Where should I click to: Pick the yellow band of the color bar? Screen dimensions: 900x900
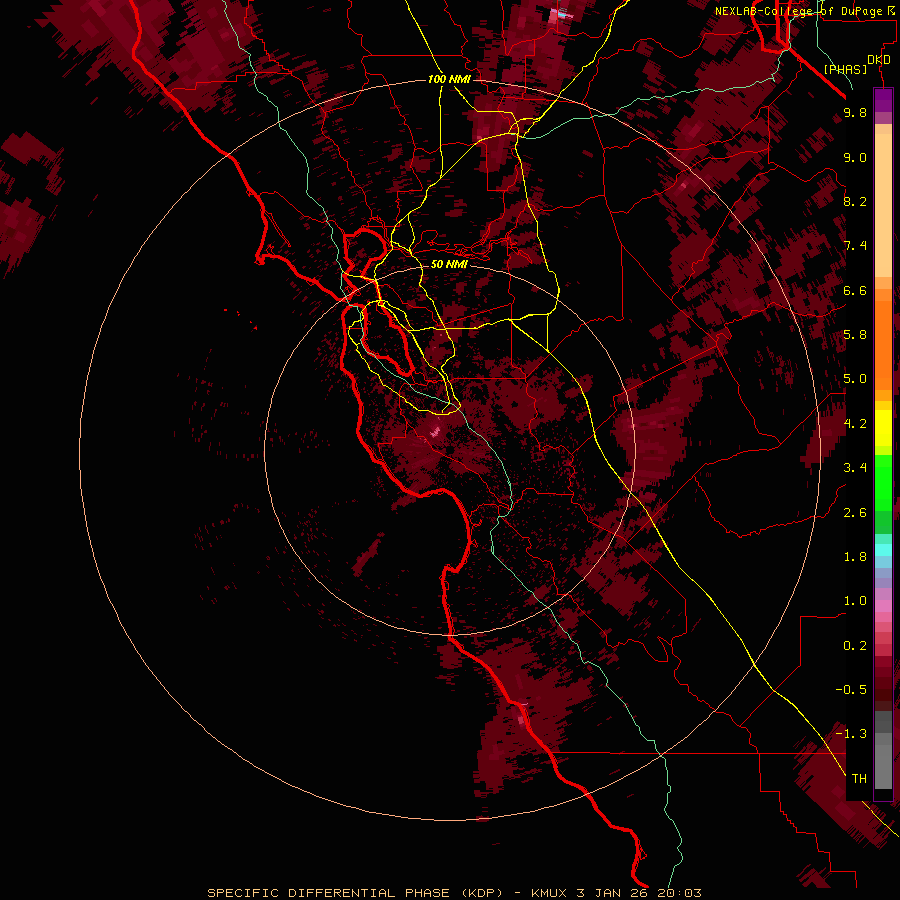(x=883, y=428)
